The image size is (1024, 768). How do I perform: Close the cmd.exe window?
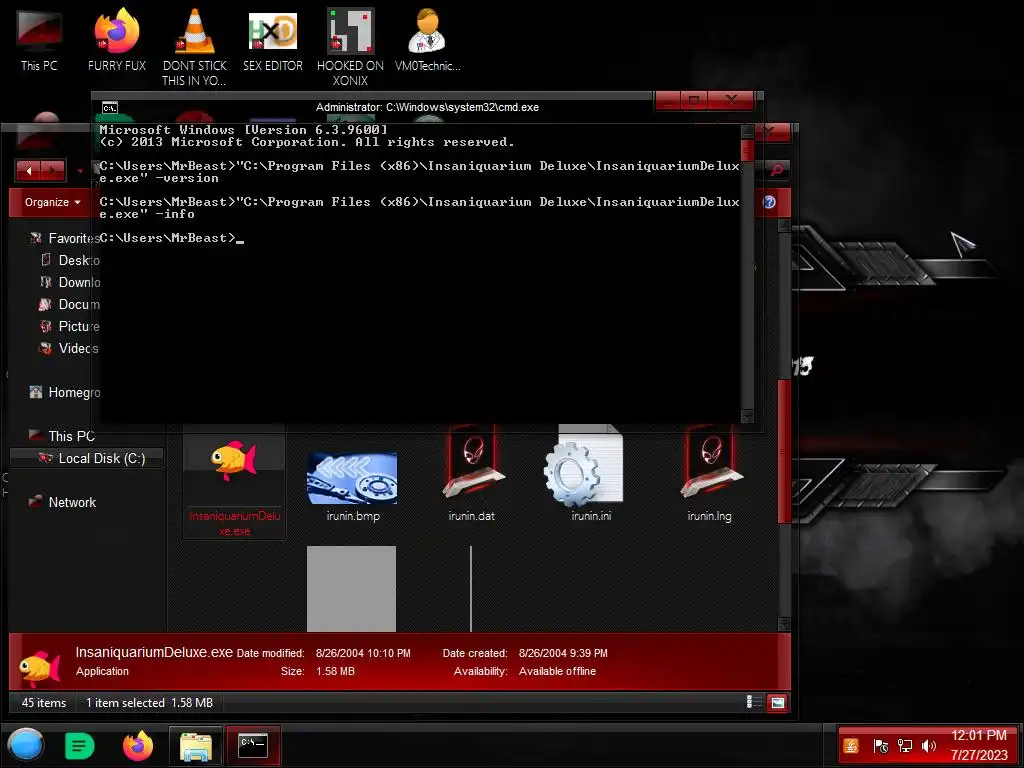(x=731, y=101)
